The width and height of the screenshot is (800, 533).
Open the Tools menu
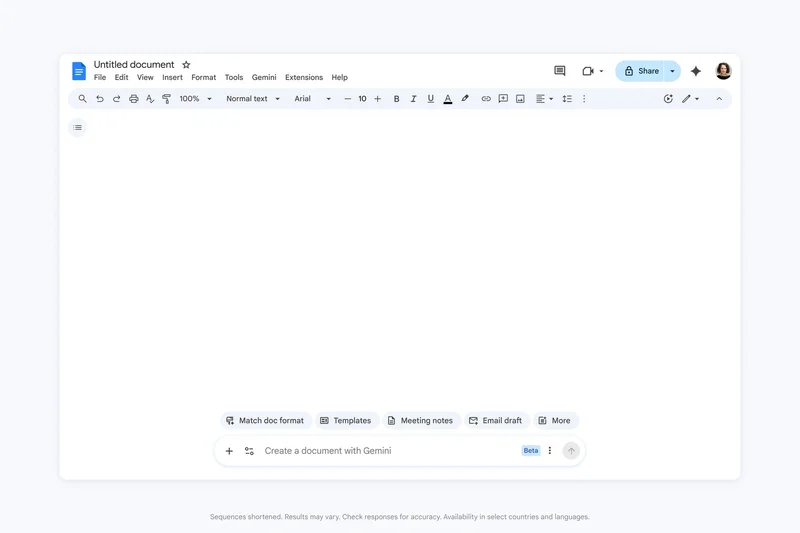point(234,78)
